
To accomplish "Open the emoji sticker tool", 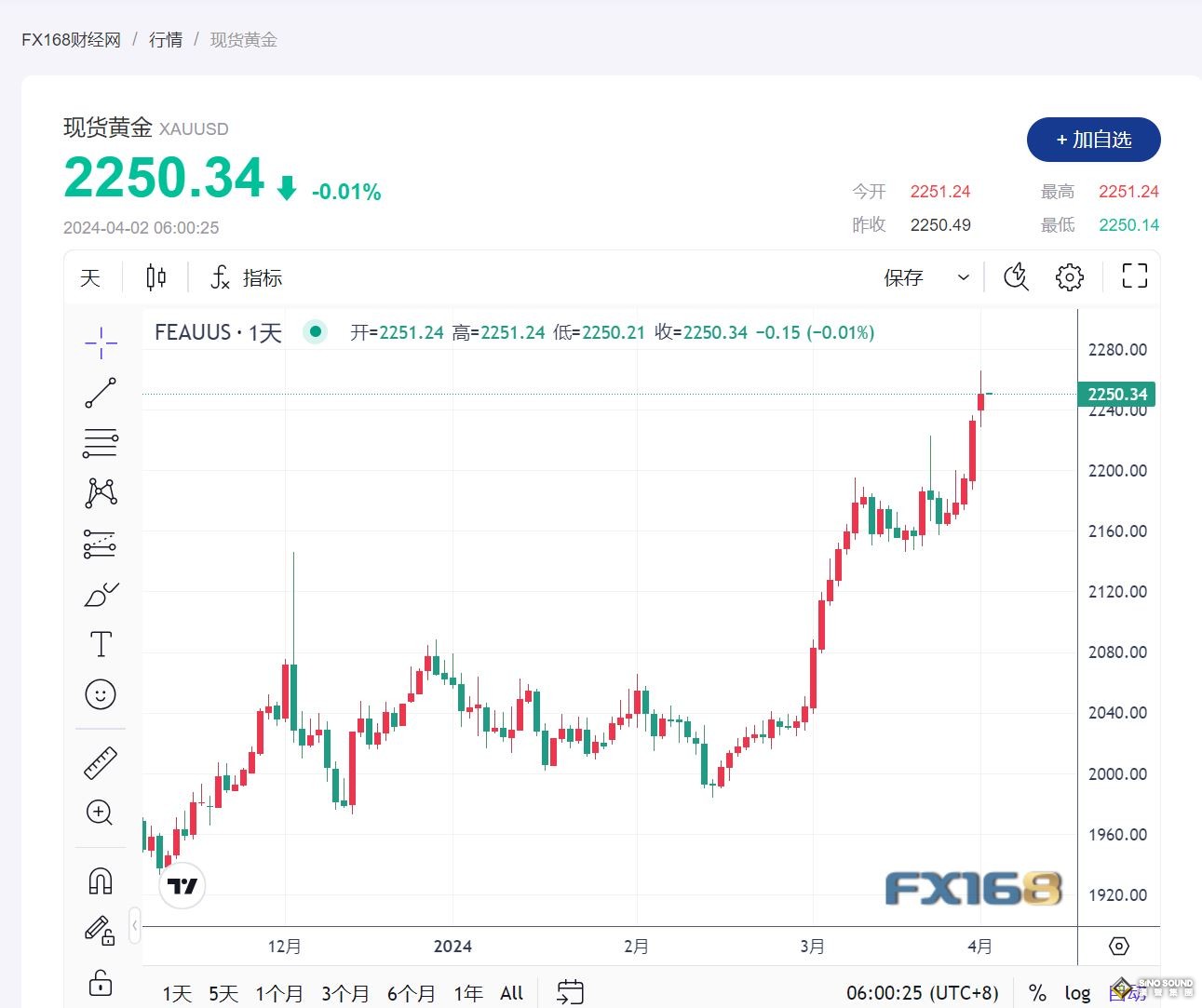I will [101, 693].
